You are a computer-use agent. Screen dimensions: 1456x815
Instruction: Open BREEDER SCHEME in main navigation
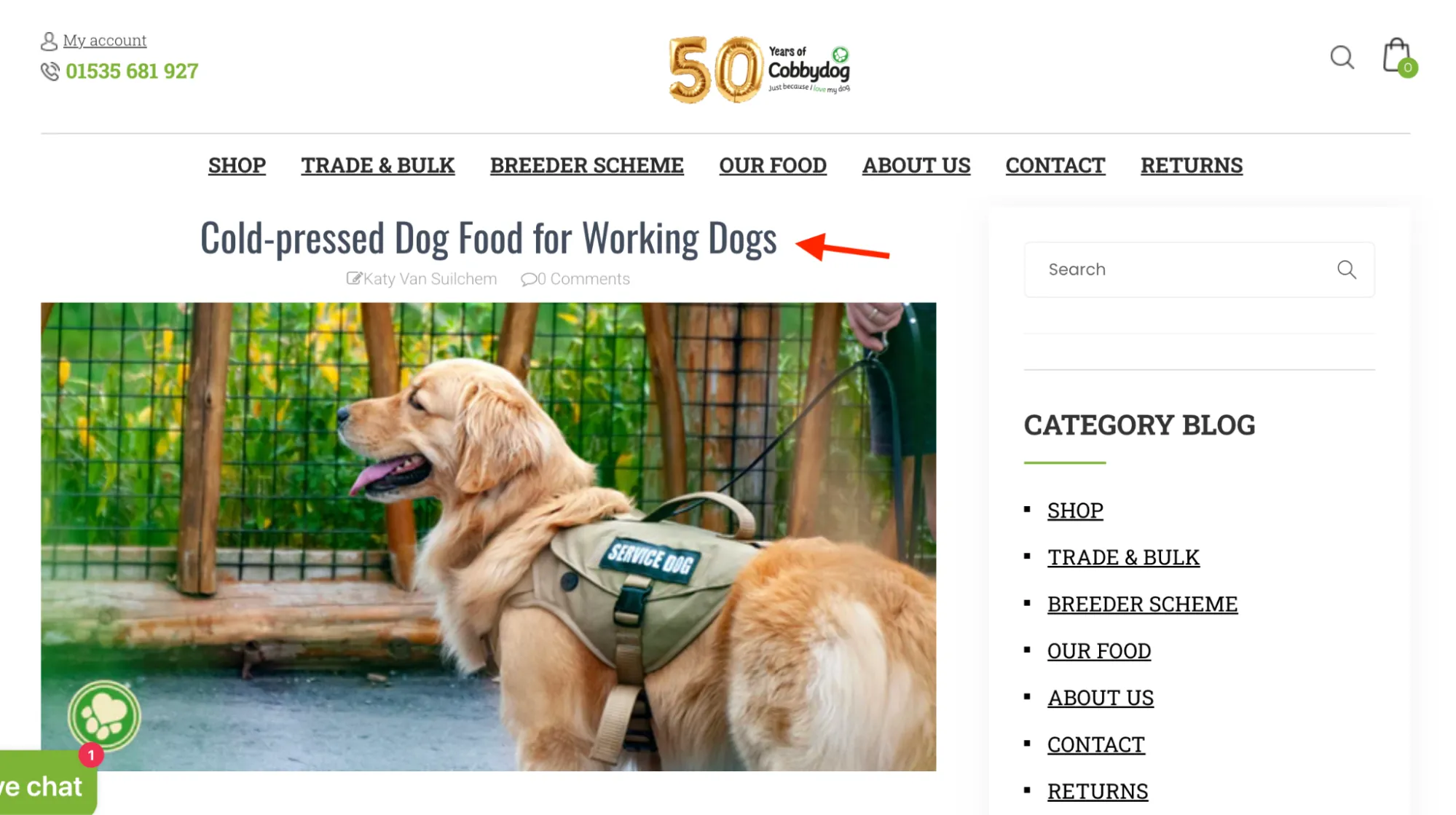(x=587, y=165)
